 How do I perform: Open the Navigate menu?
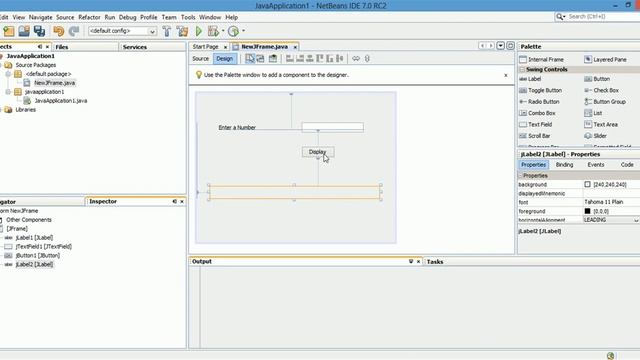tap(40, 18)
